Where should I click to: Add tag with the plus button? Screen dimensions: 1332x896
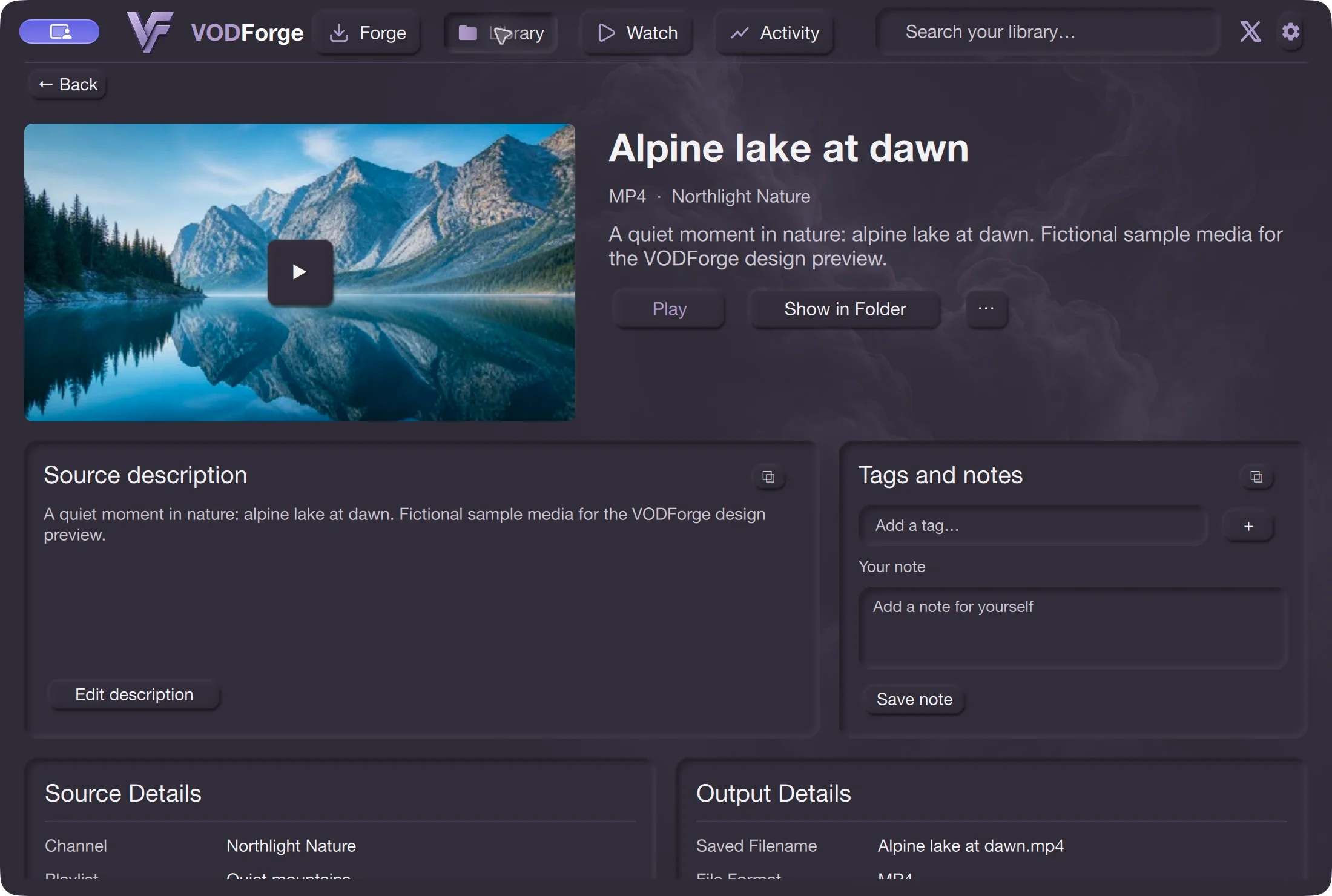pos(1248,526)
